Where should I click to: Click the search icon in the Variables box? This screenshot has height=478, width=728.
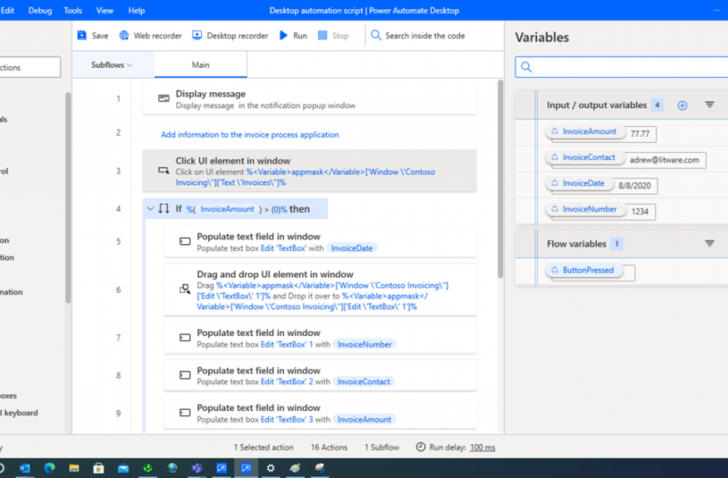tap(526, 67)
